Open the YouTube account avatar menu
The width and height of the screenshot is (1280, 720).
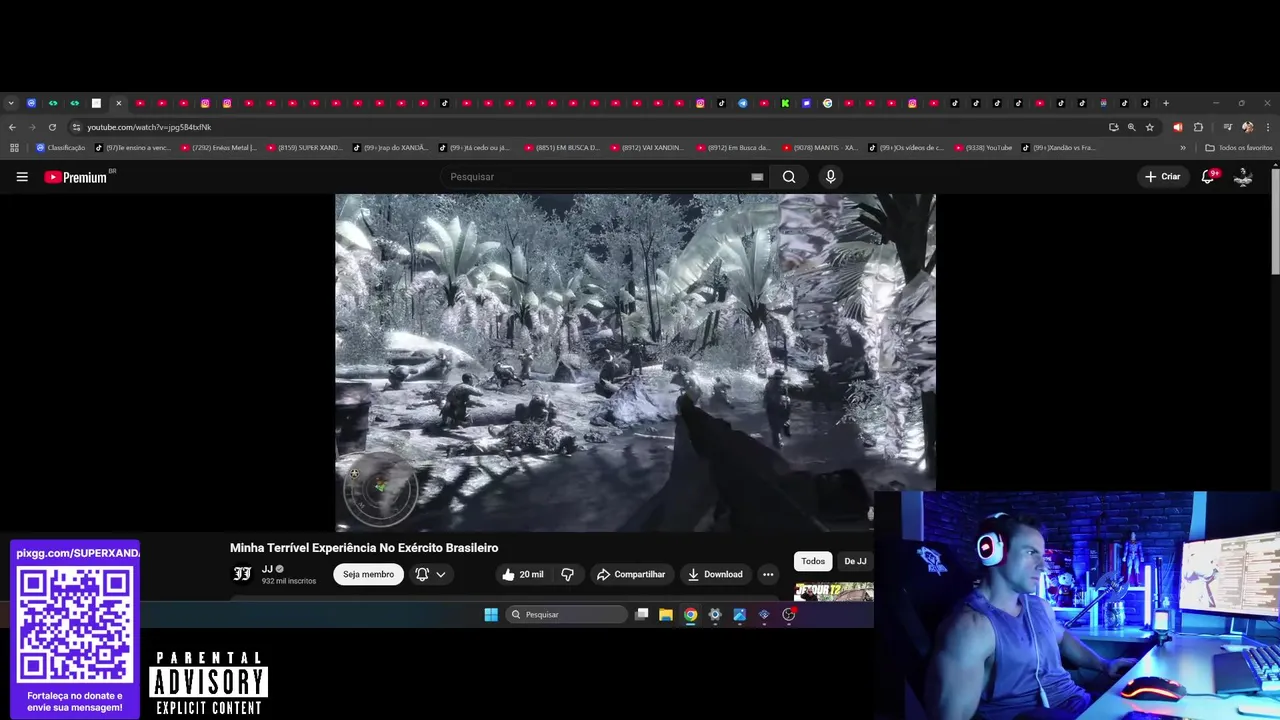click(1243, 177)
